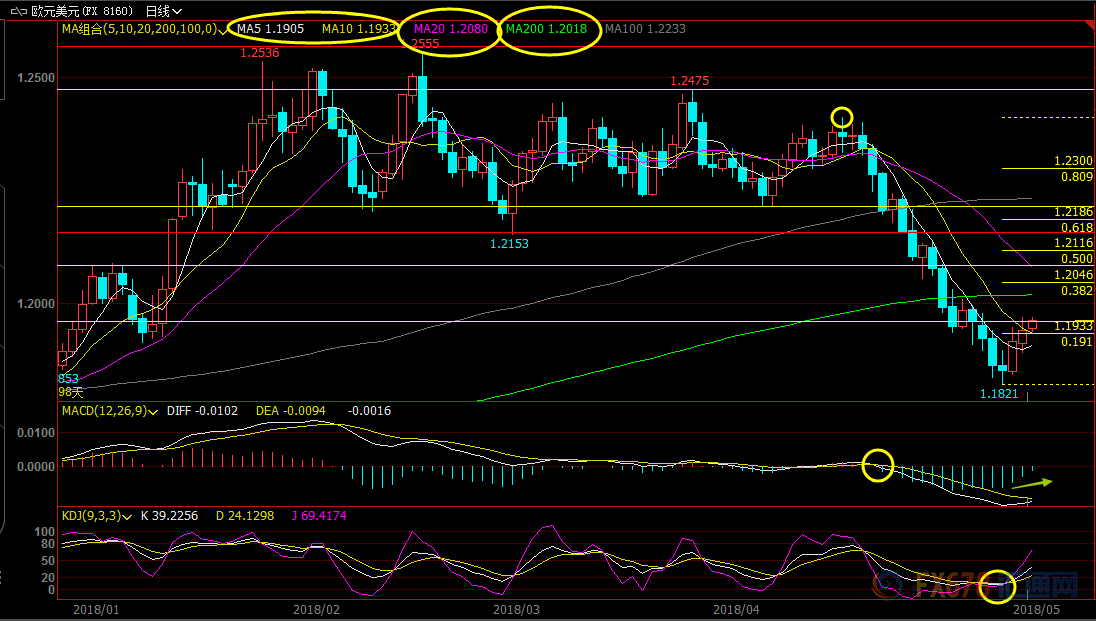Click the 1.2153 low price label
This screenshot has height=621, width=1096.
point(509,243)
